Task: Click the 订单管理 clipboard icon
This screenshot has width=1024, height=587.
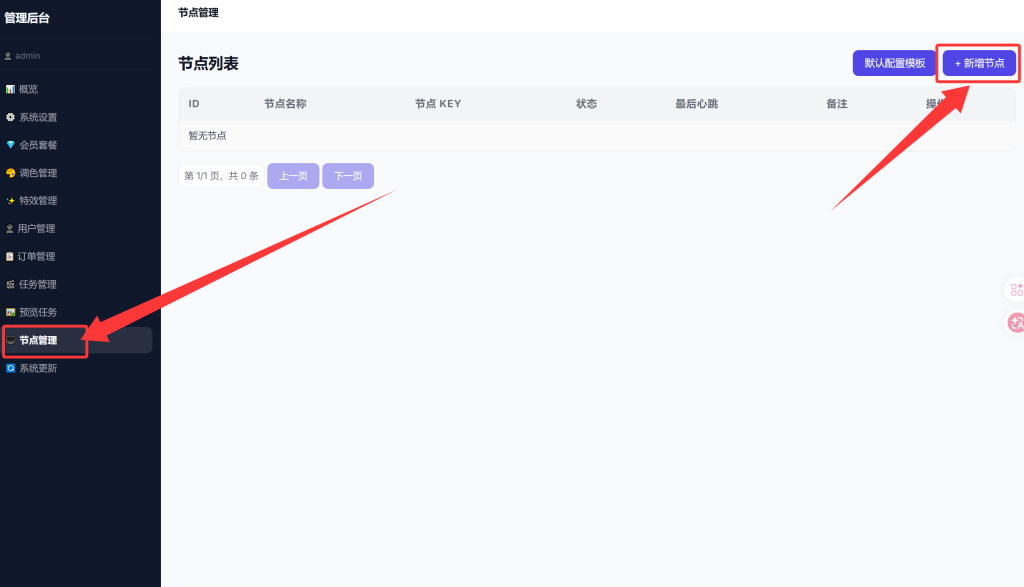Action: coord(10,257)
